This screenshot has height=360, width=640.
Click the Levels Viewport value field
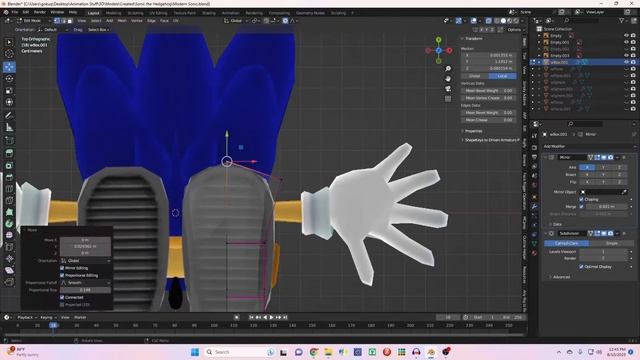click(604, 252)
